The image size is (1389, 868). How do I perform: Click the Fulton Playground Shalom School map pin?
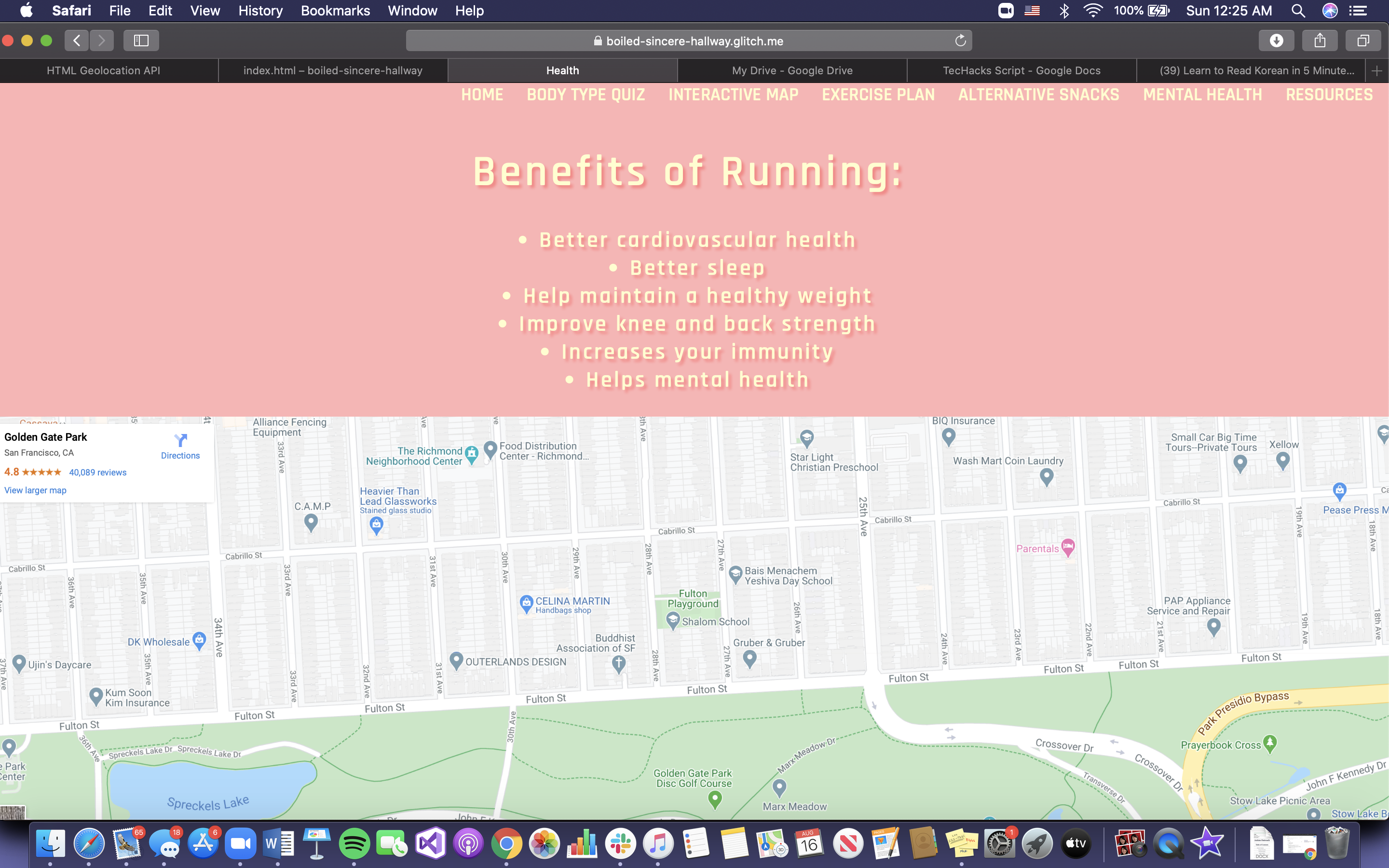click(x=673, y=620)
